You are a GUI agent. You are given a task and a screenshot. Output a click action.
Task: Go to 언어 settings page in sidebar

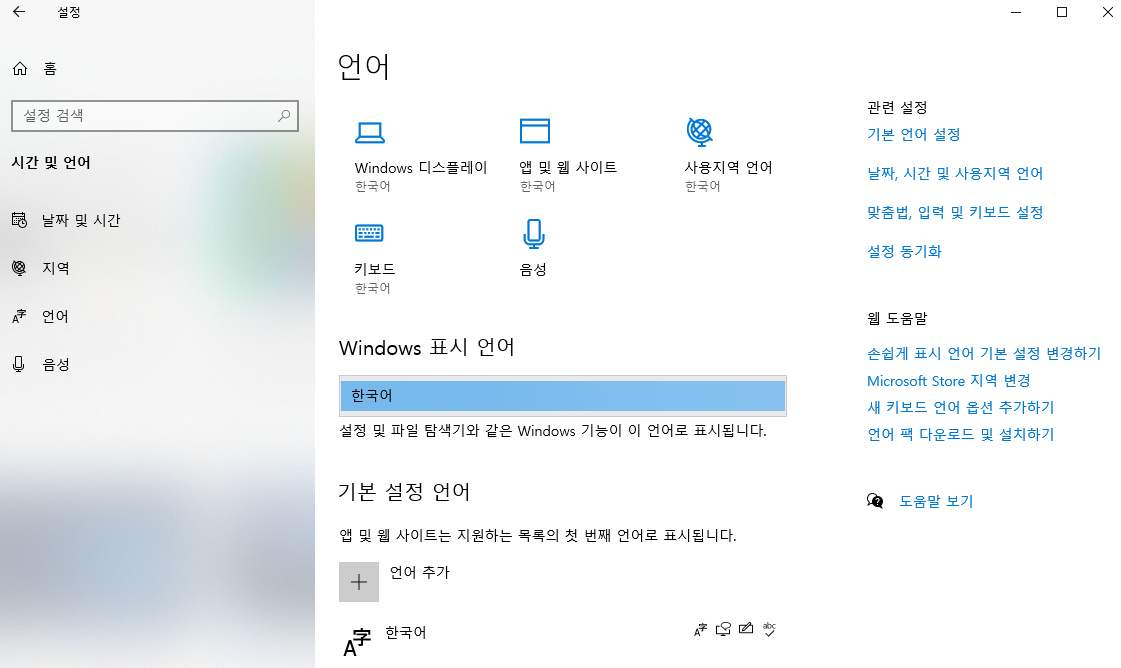(55, 316)
